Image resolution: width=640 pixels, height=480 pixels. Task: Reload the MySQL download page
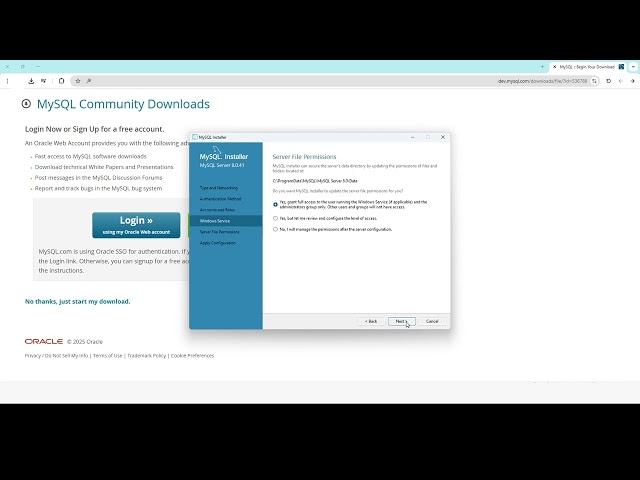(x=609, y=81)
